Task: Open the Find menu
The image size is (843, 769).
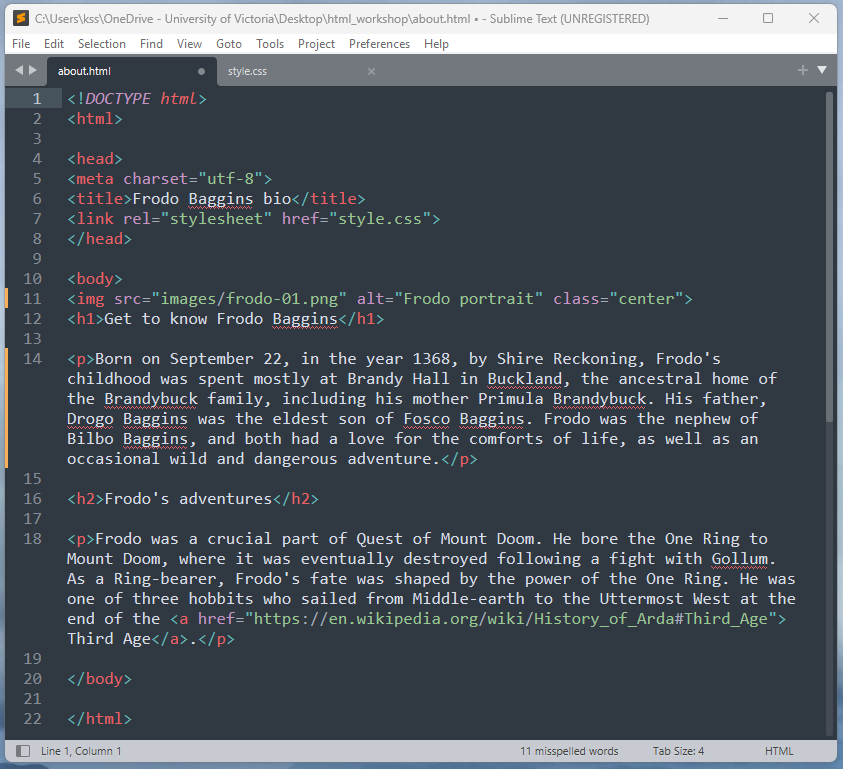Action: [151, 44]
